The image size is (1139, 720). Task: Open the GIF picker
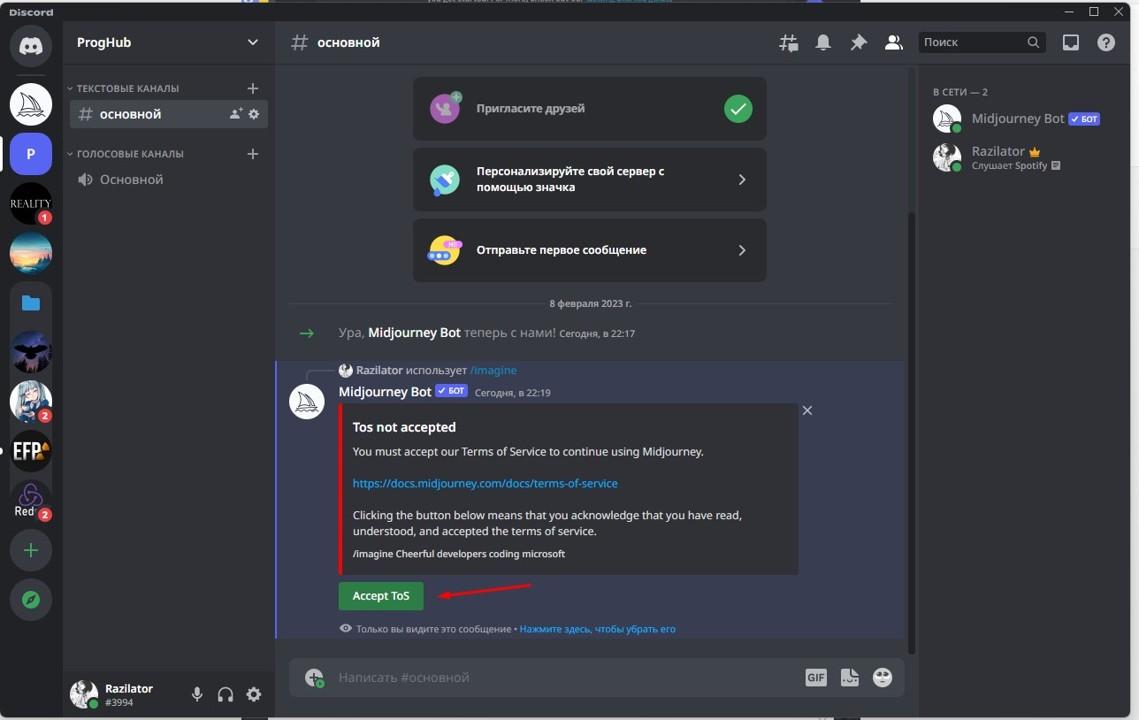tap(816, 678)
